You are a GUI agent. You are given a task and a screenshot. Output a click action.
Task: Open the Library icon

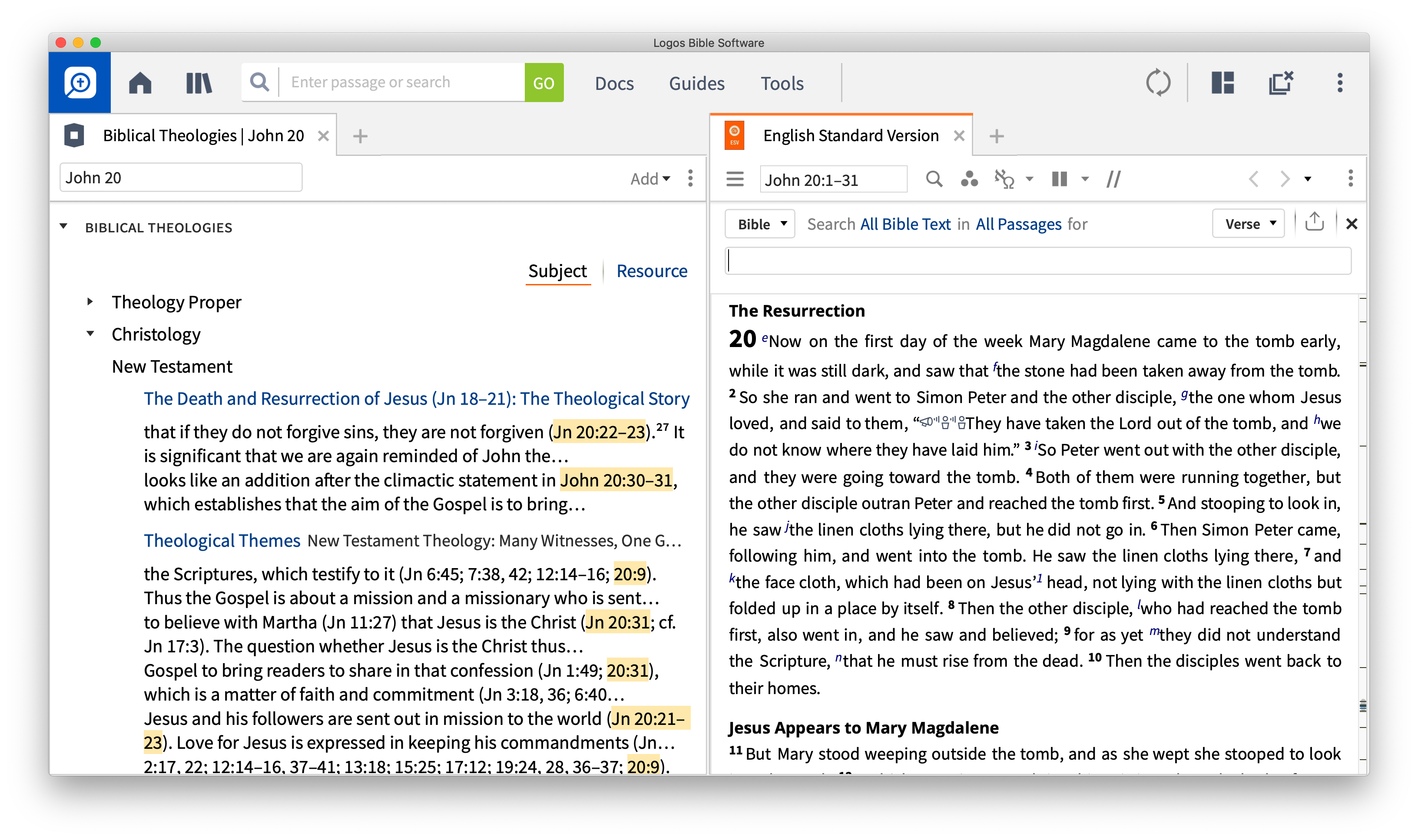coord(199,83)
